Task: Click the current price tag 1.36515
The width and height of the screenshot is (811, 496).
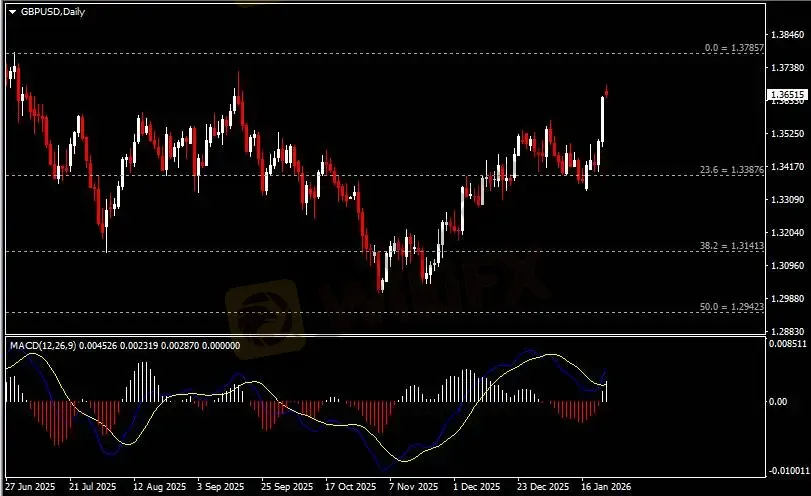Action: point(787,95)
